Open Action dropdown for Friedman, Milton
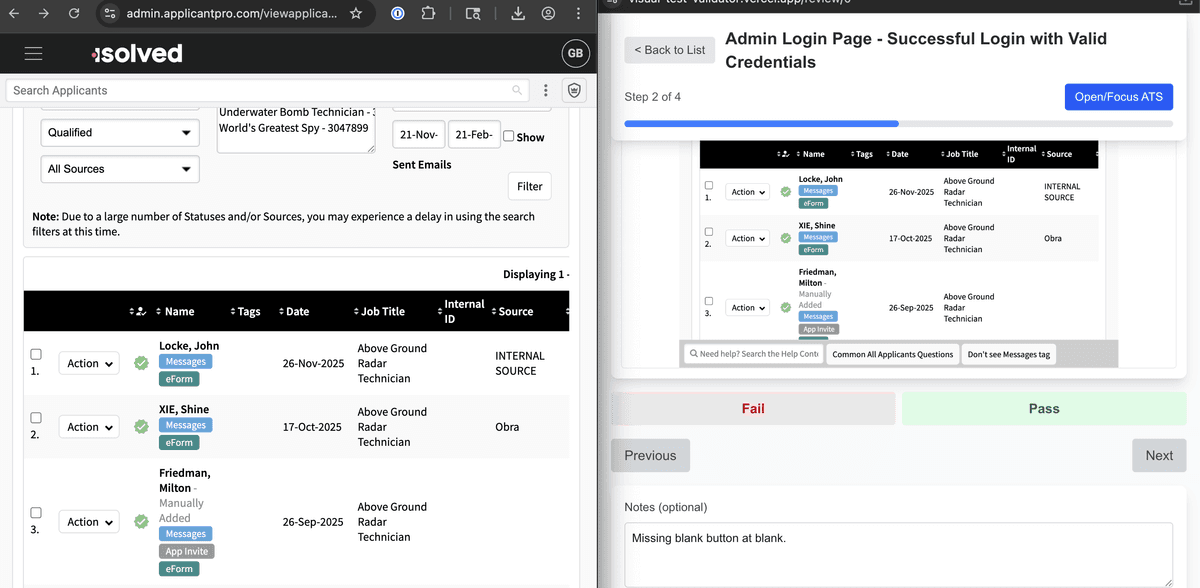Screen dimensions: 1200x588 click(89, 521)
